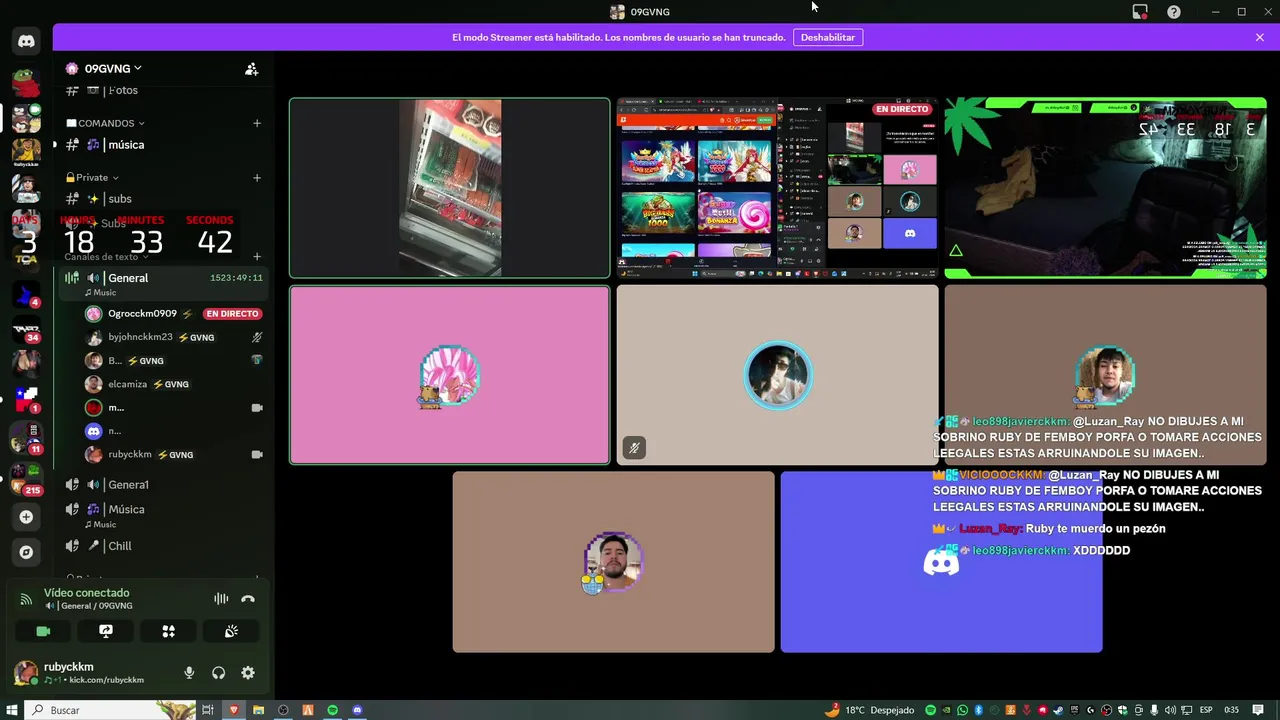Select the General voice channel
This screenshot has width=1280, height=720.
(163, 284)
